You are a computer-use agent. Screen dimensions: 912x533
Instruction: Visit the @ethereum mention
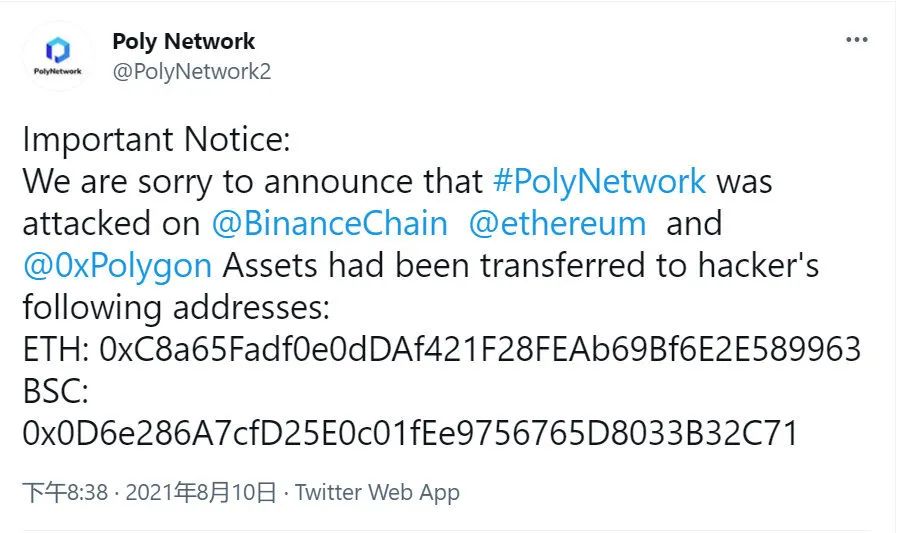point(557,223)
